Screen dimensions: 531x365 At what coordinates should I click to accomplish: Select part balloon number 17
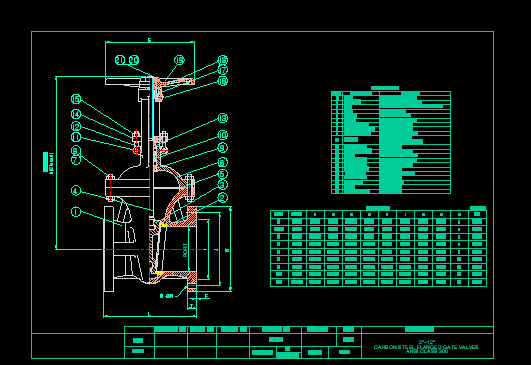click(222, 70)
